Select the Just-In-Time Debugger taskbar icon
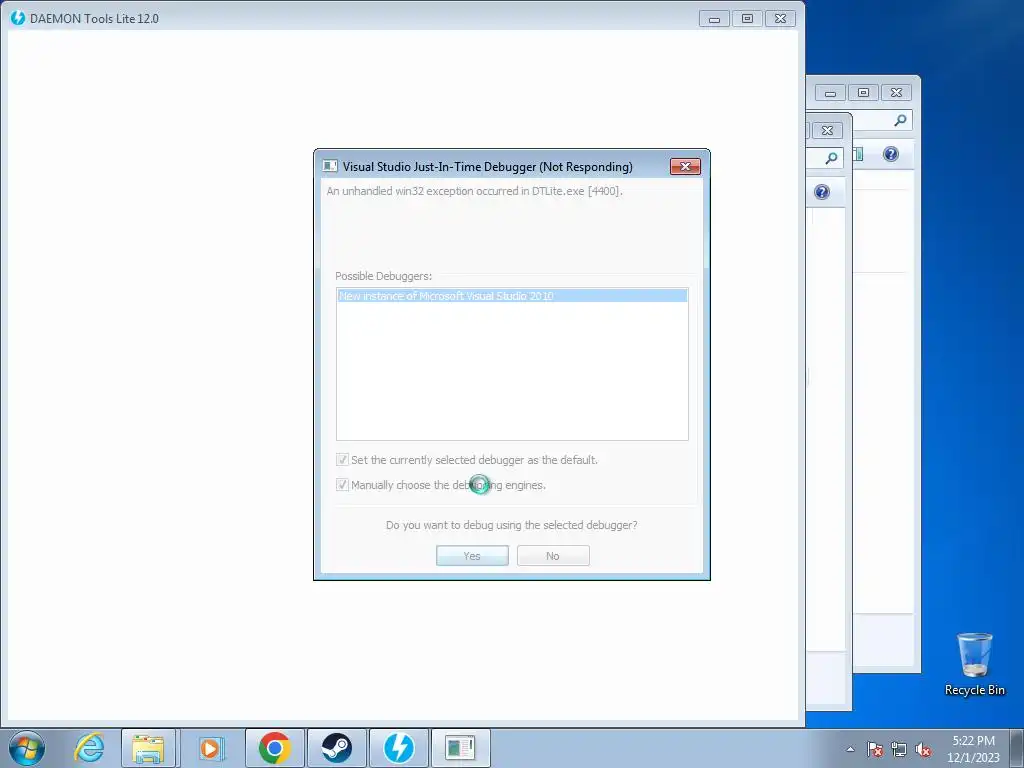The height and width of the screenshot is (768, 1024). (x=460, y=748)
